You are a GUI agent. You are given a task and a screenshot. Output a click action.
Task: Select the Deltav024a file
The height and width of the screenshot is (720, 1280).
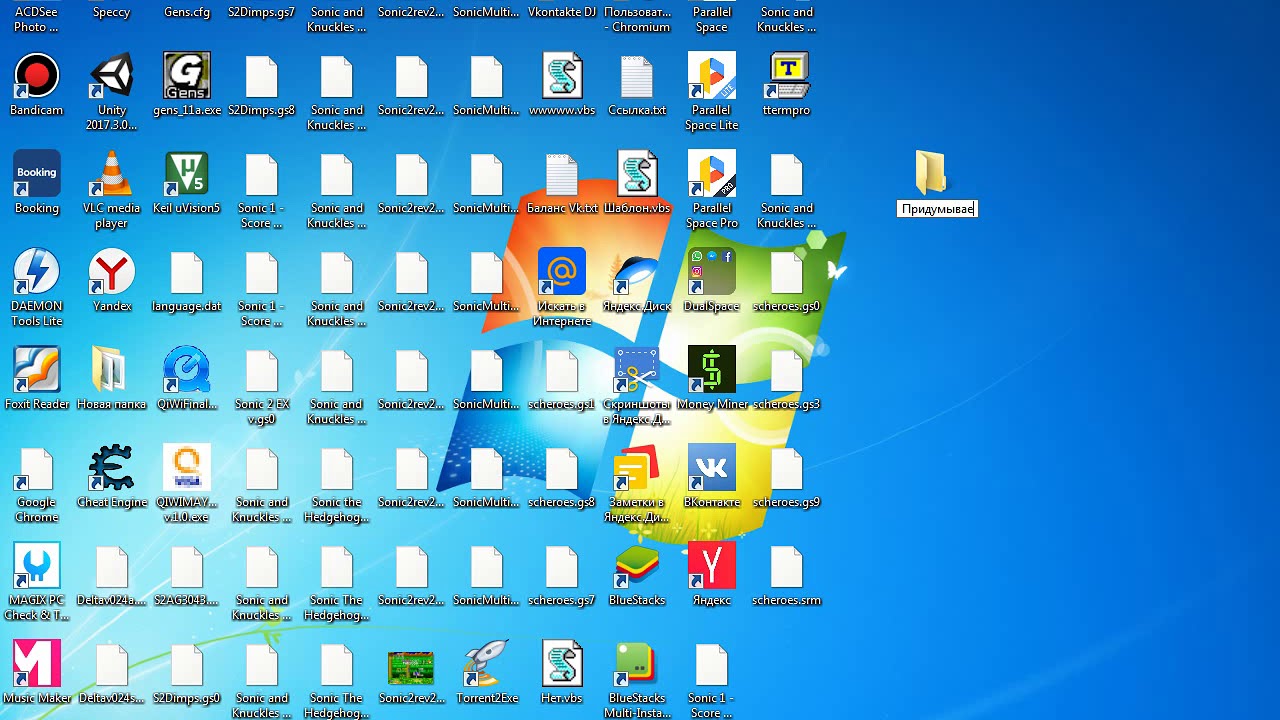pyautogui.click(x=112, y=567)
